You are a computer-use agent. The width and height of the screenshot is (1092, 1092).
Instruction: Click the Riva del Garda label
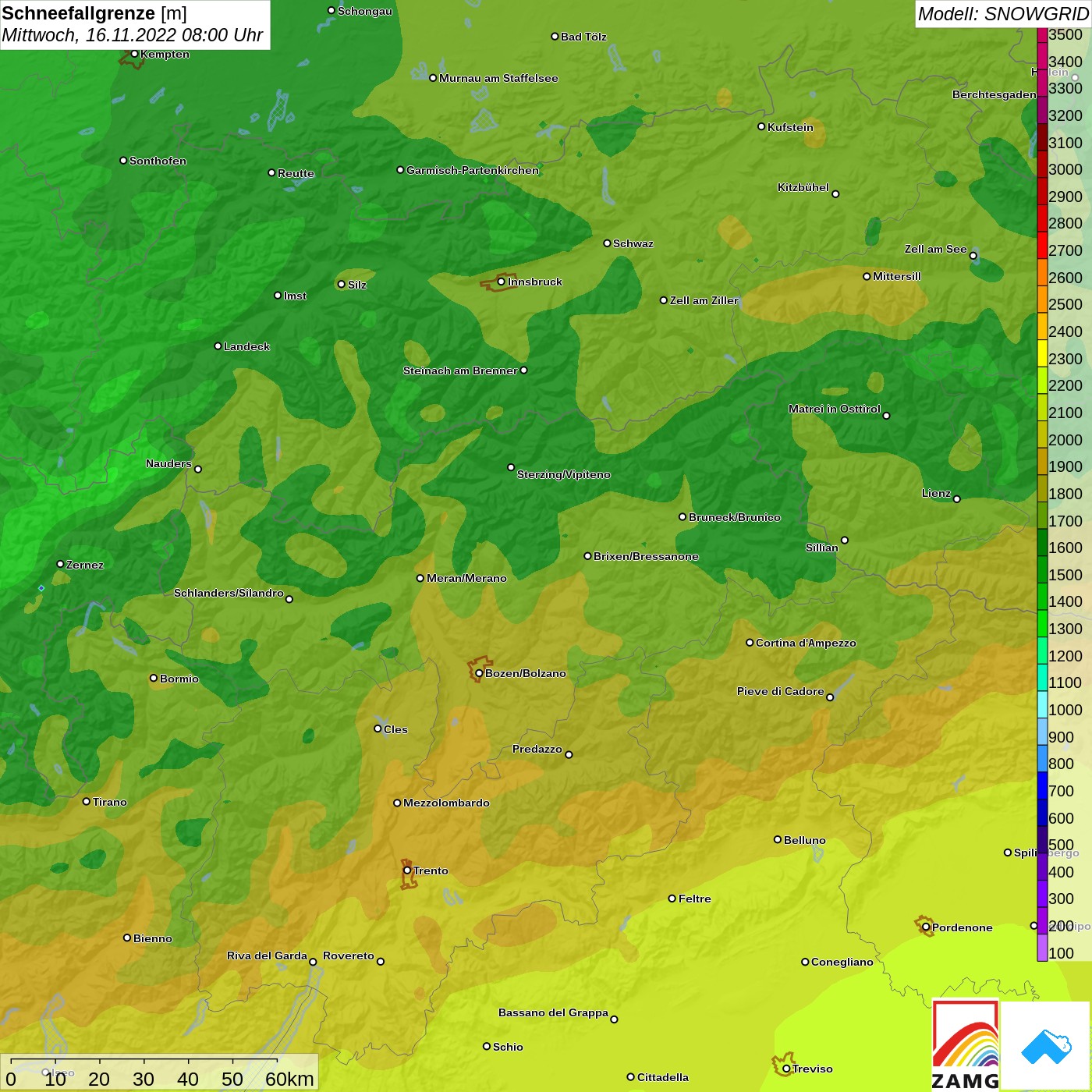[x=267, y=955]
